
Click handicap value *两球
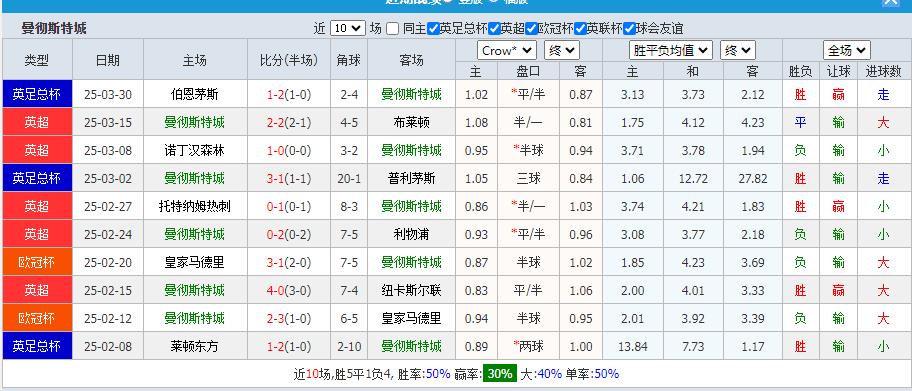click(528, 346)
